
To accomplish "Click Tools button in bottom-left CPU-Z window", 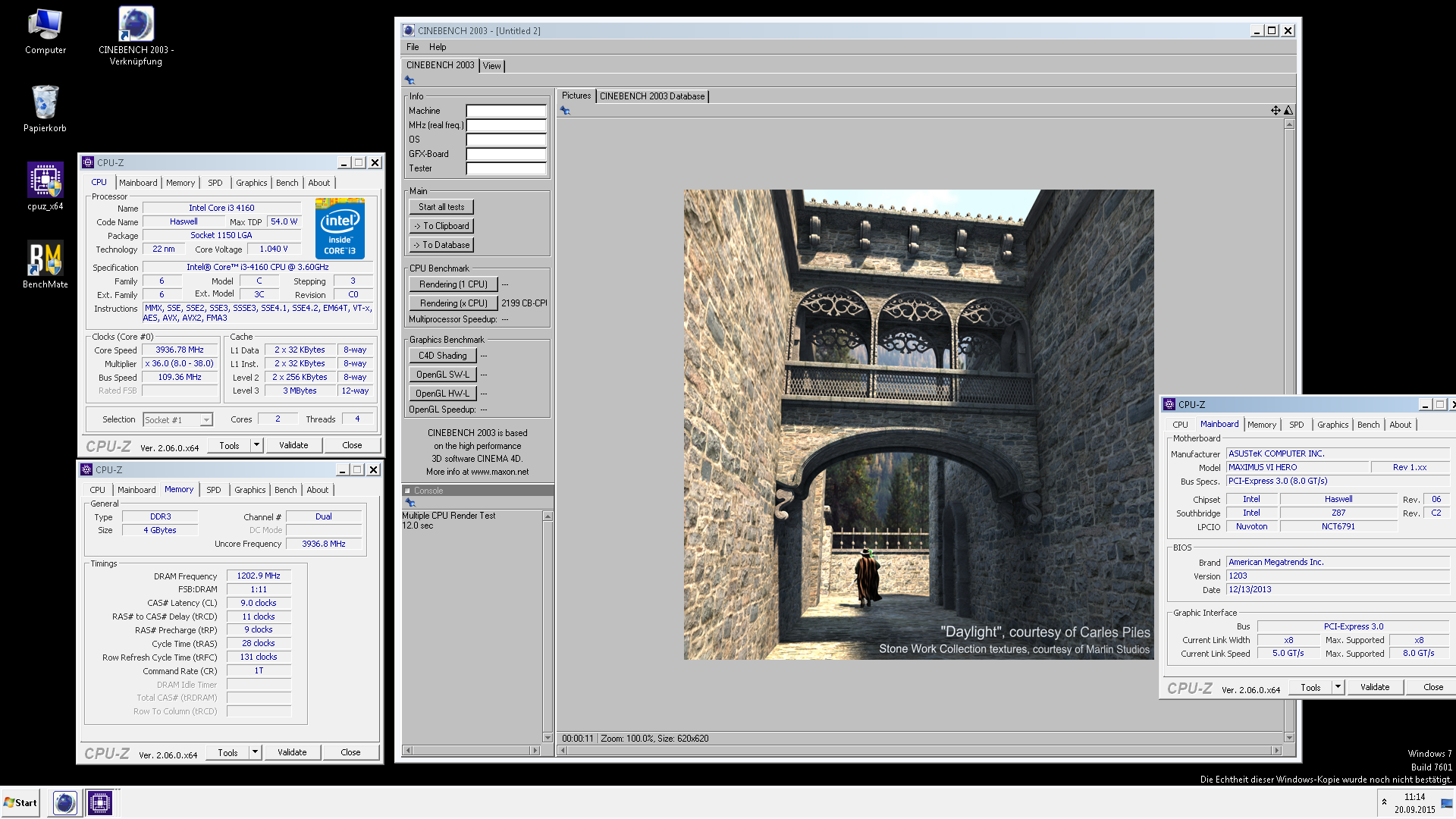I will (x=227, y=752).
